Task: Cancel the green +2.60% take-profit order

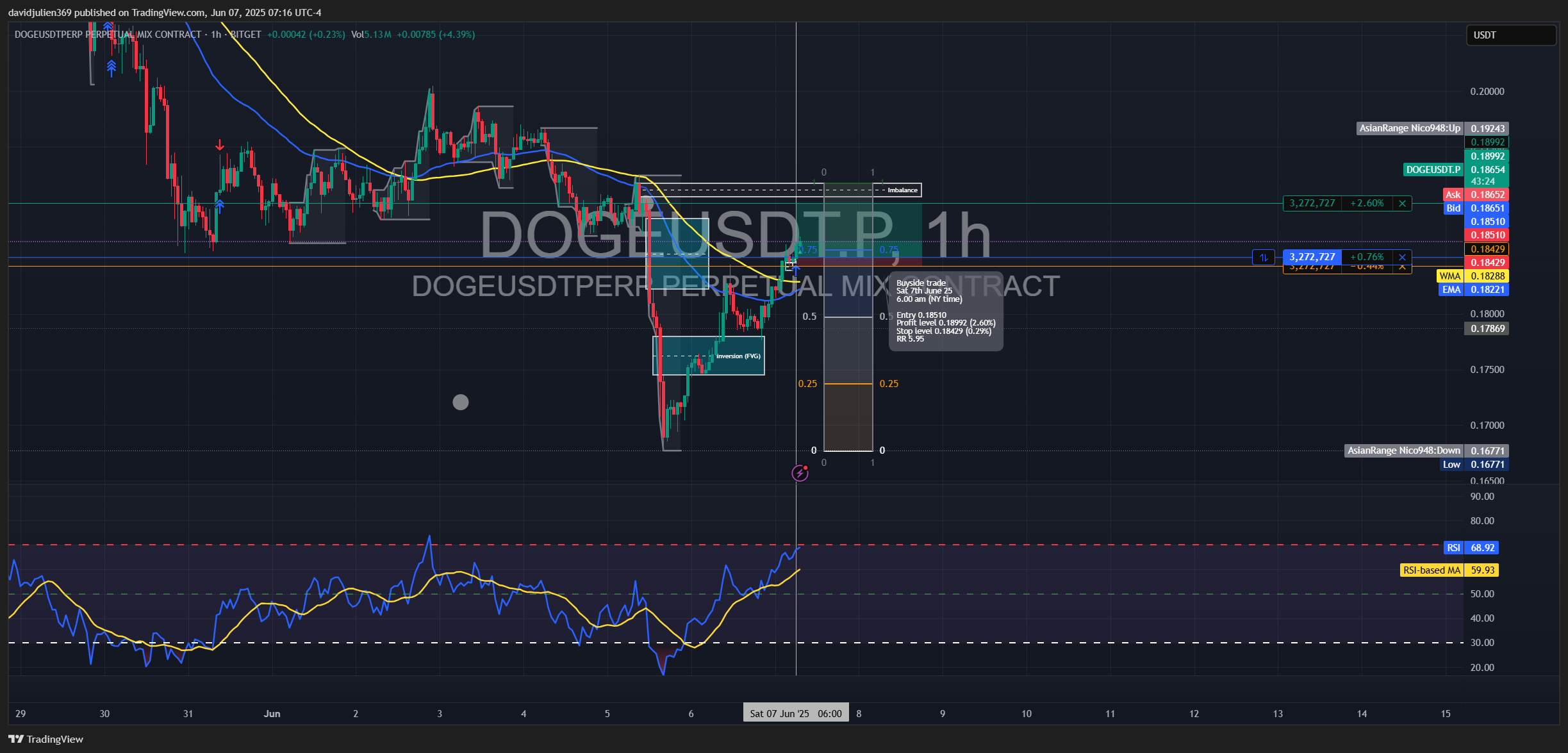Action: pos(1402,204)
